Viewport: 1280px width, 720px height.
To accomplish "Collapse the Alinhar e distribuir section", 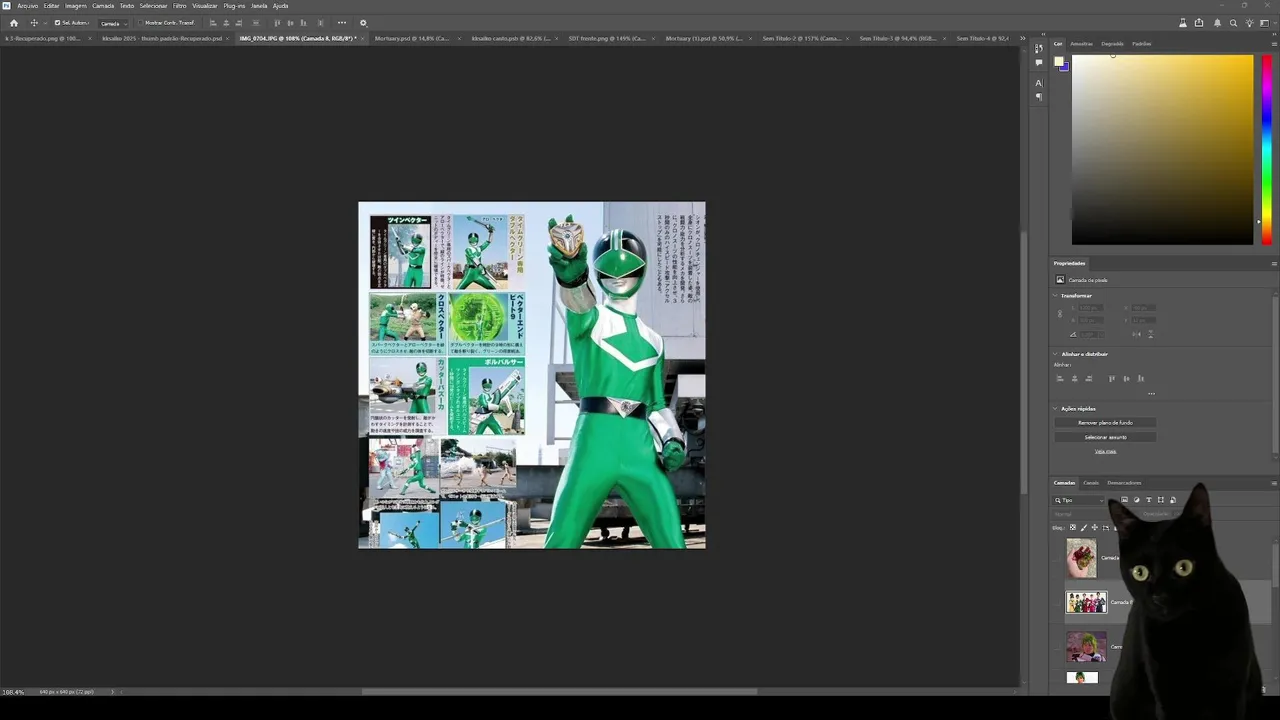I will click(x=1055, y=354).
